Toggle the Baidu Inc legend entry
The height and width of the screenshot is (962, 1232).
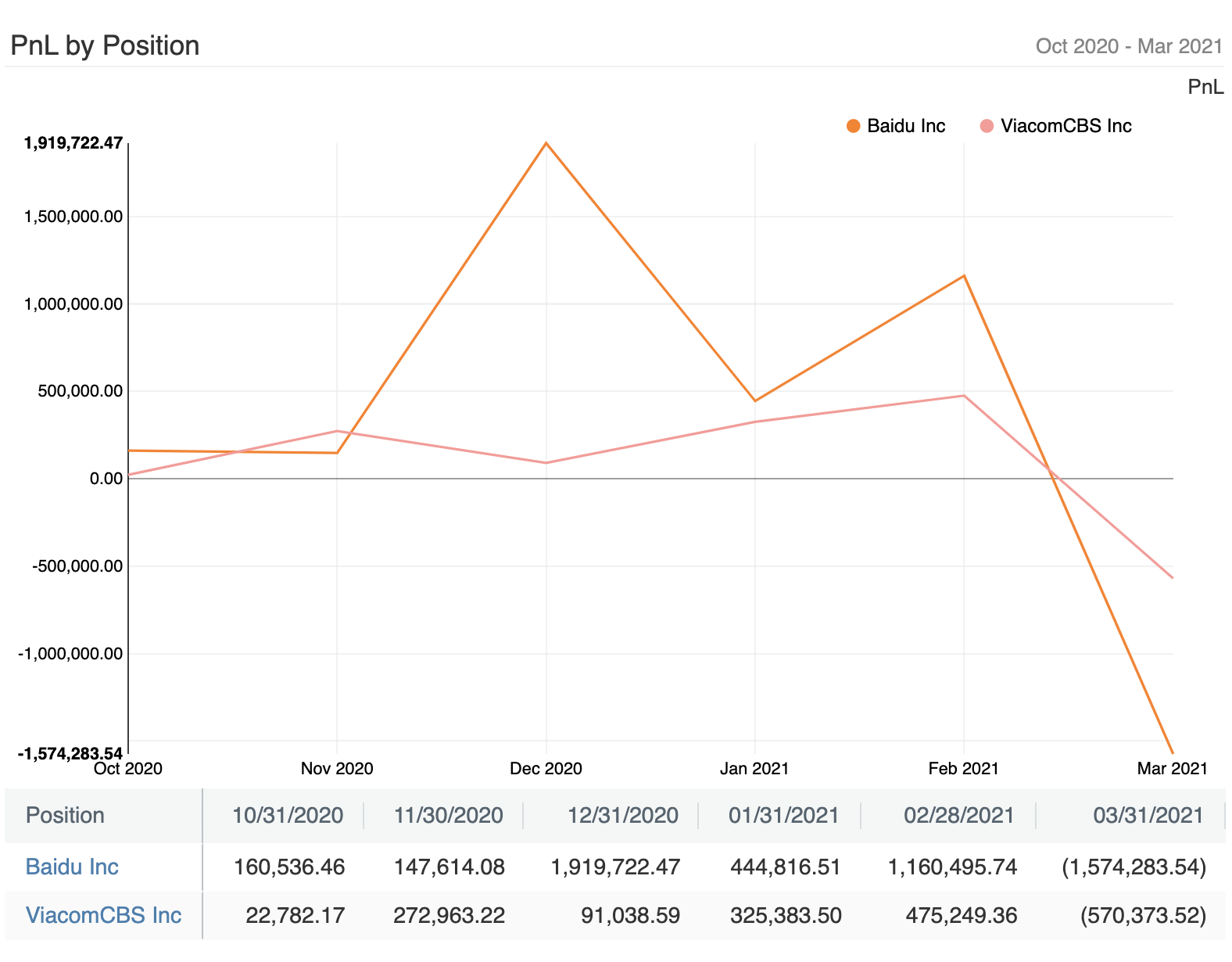[x=896, y=126]
